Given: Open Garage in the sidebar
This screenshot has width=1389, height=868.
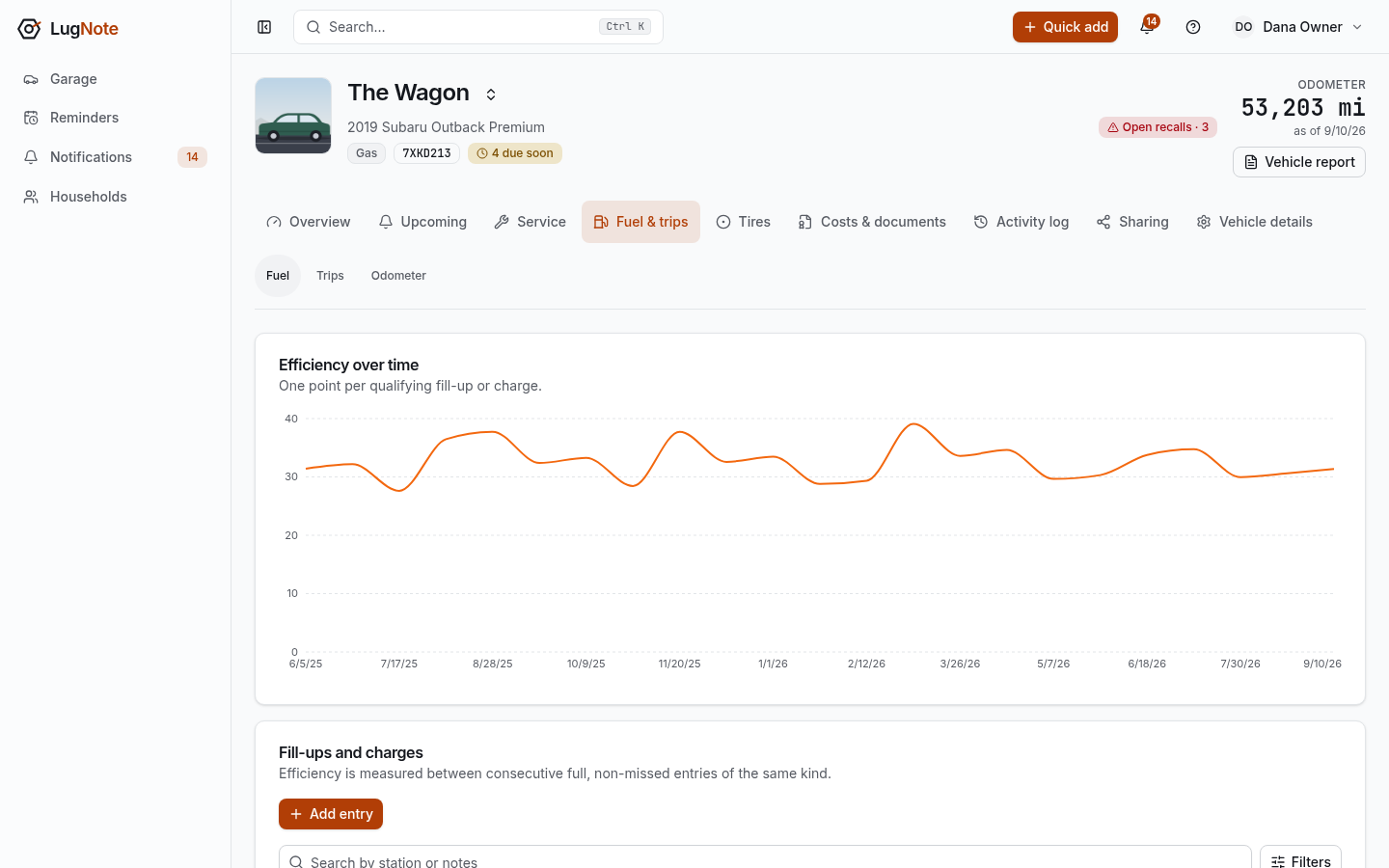Looking at the screenshot, I should pyautogui.click(x=116, y=79).
